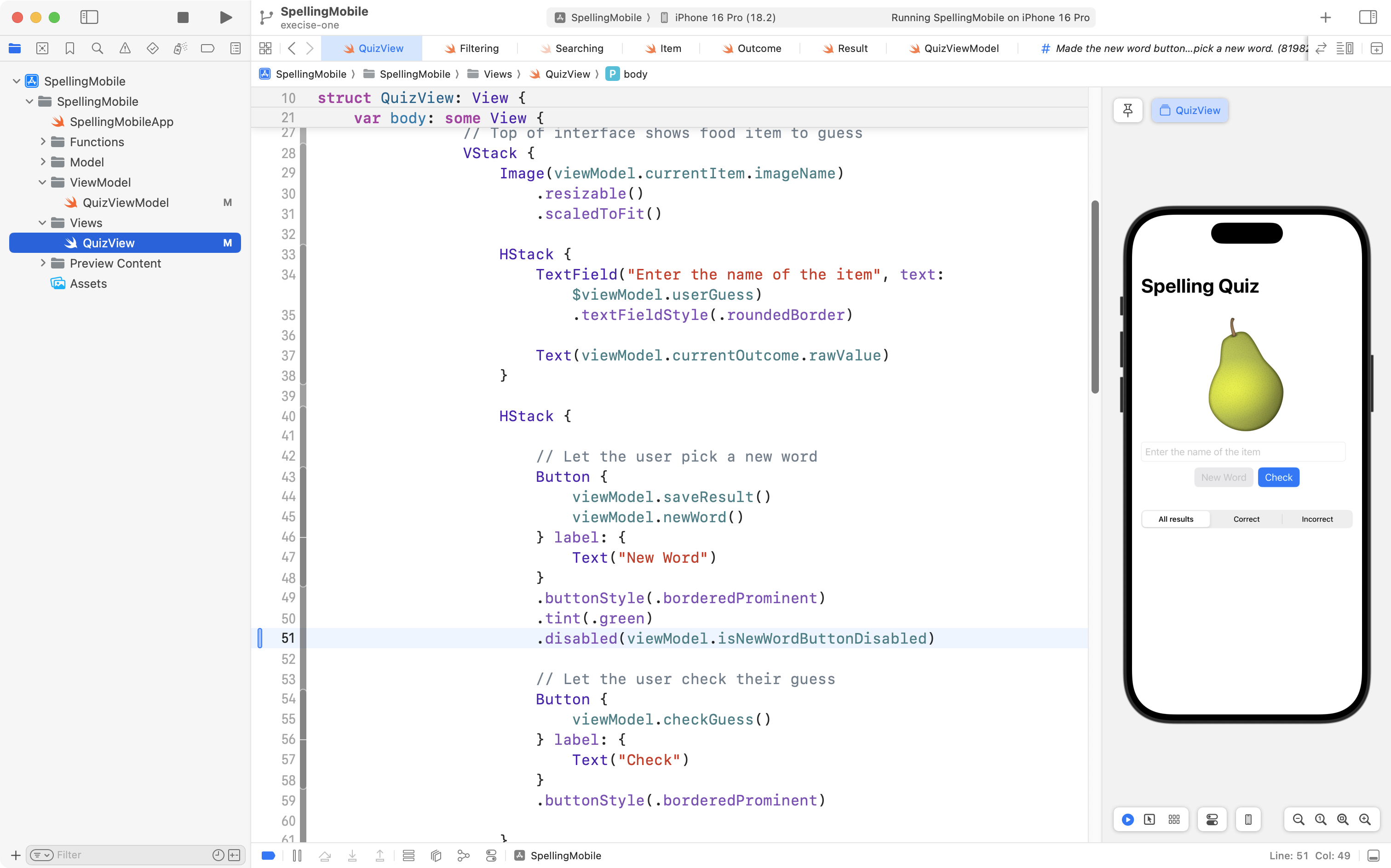Switch to the Filtering tab
Viewport: 1391px width, 868px height.
pos(471,48)
